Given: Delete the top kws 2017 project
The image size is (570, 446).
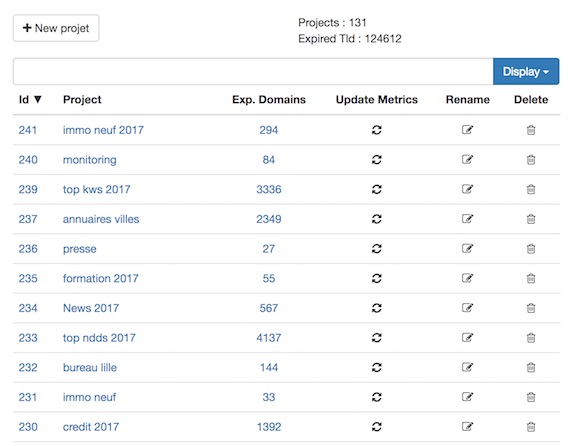Looking at the screenshot, I should click(x=531, y=189).
